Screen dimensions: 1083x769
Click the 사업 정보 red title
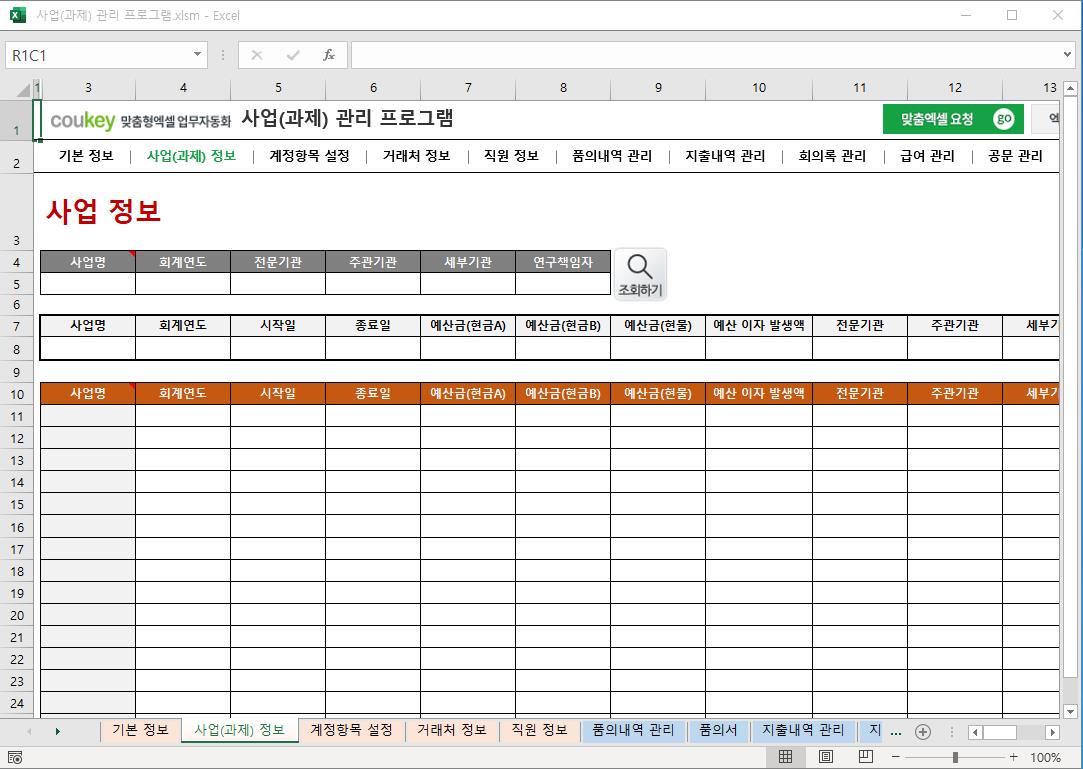(x=104, y=211)
